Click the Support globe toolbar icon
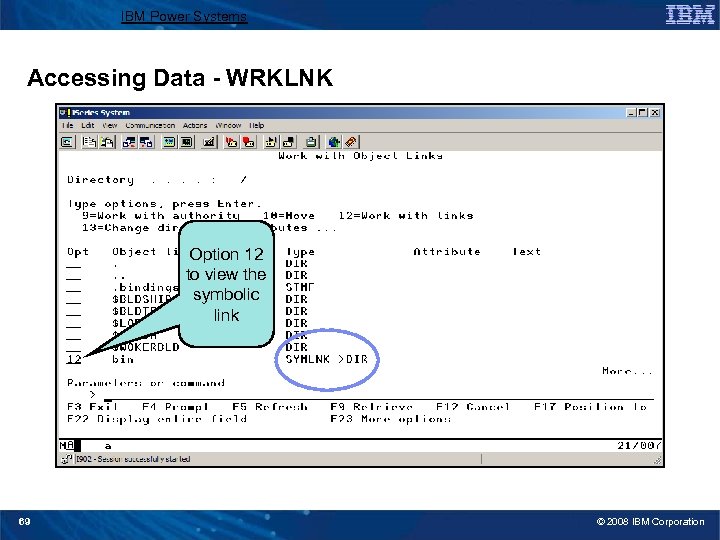The height and width of the screenshot is (540, 720). [334, 142]
